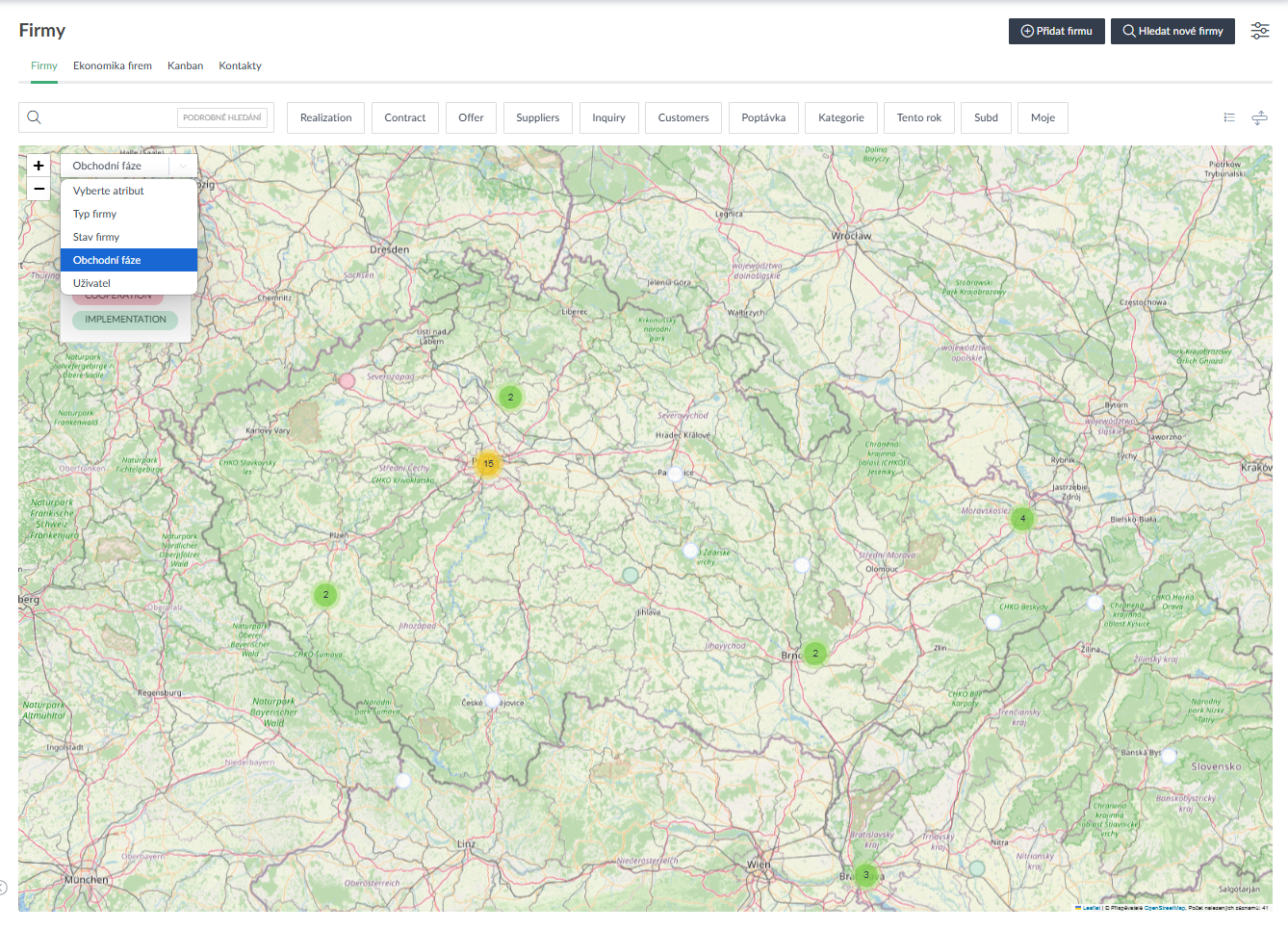This screenshot has height=930, width=1288.
Task: Collapse the Obchodní fáze attribute dropdown
Action: click(x=183, y=166)
